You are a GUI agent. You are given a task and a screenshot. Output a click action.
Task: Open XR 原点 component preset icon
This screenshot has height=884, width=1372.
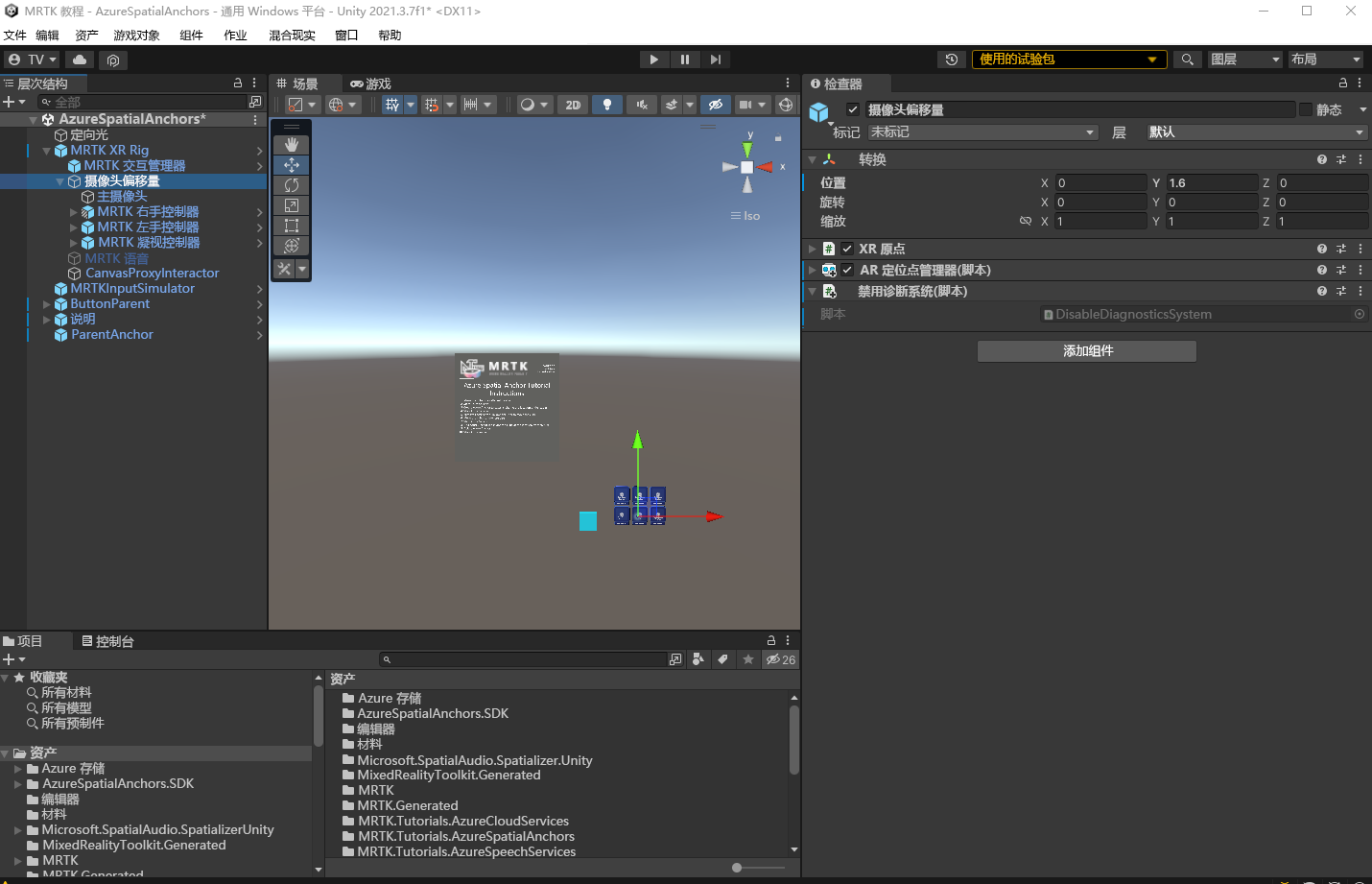coord(1341,249)
